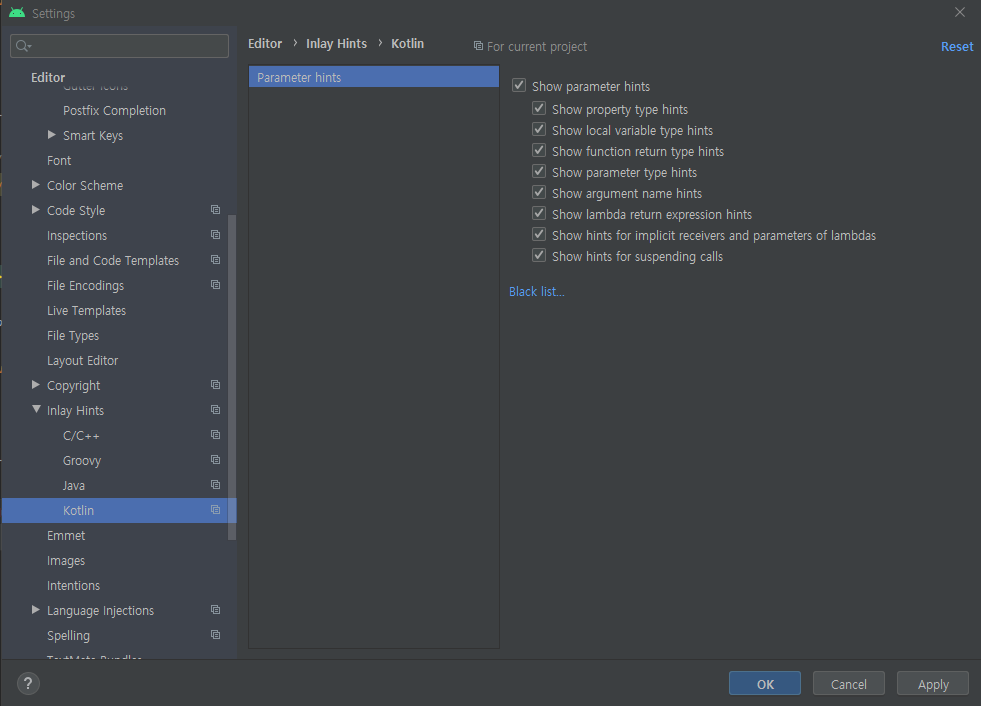Open the Black list... link
This screenshot has width=981, height=706.
(537, 292)
